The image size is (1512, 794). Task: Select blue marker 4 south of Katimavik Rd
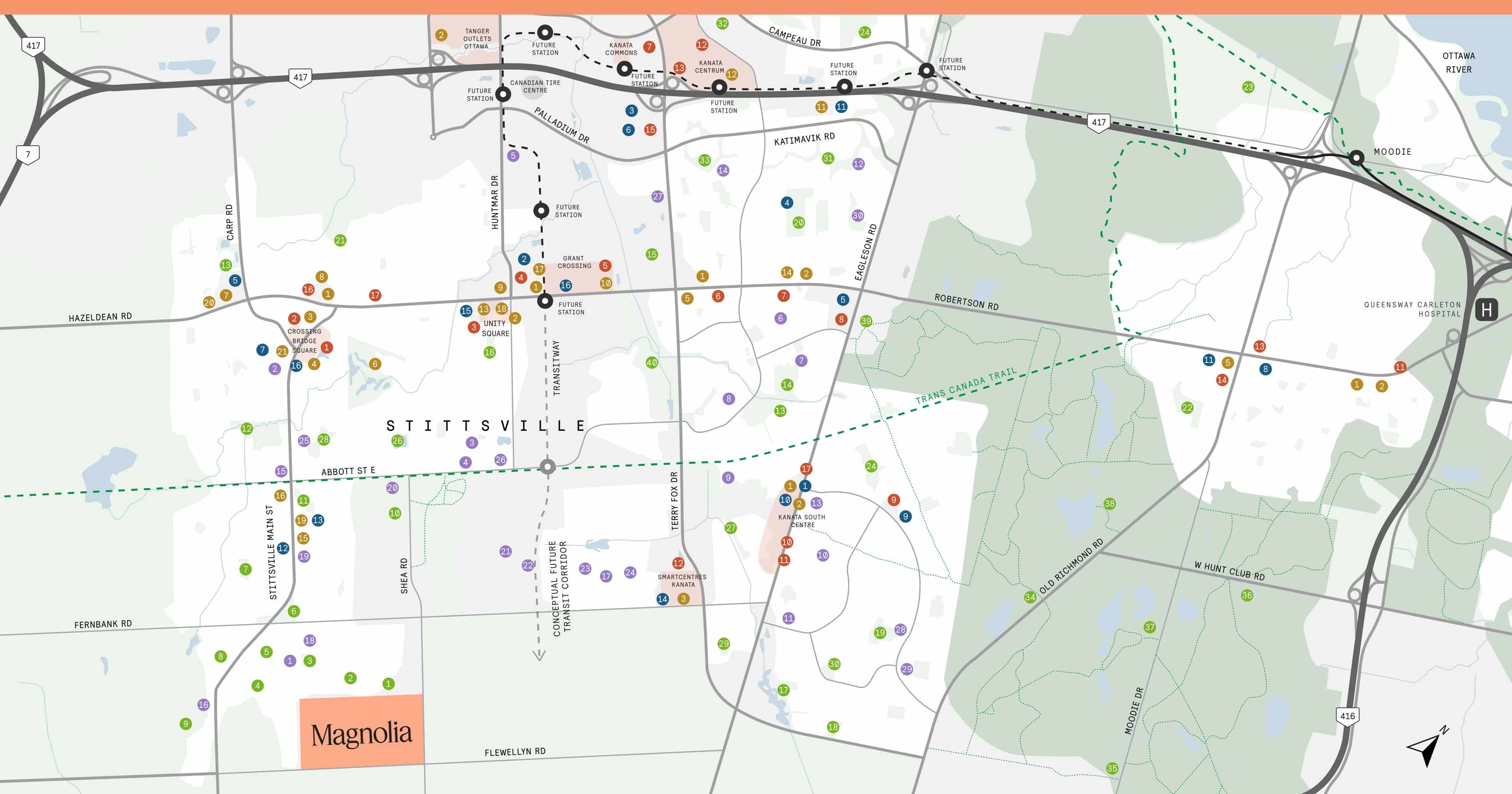787,202
